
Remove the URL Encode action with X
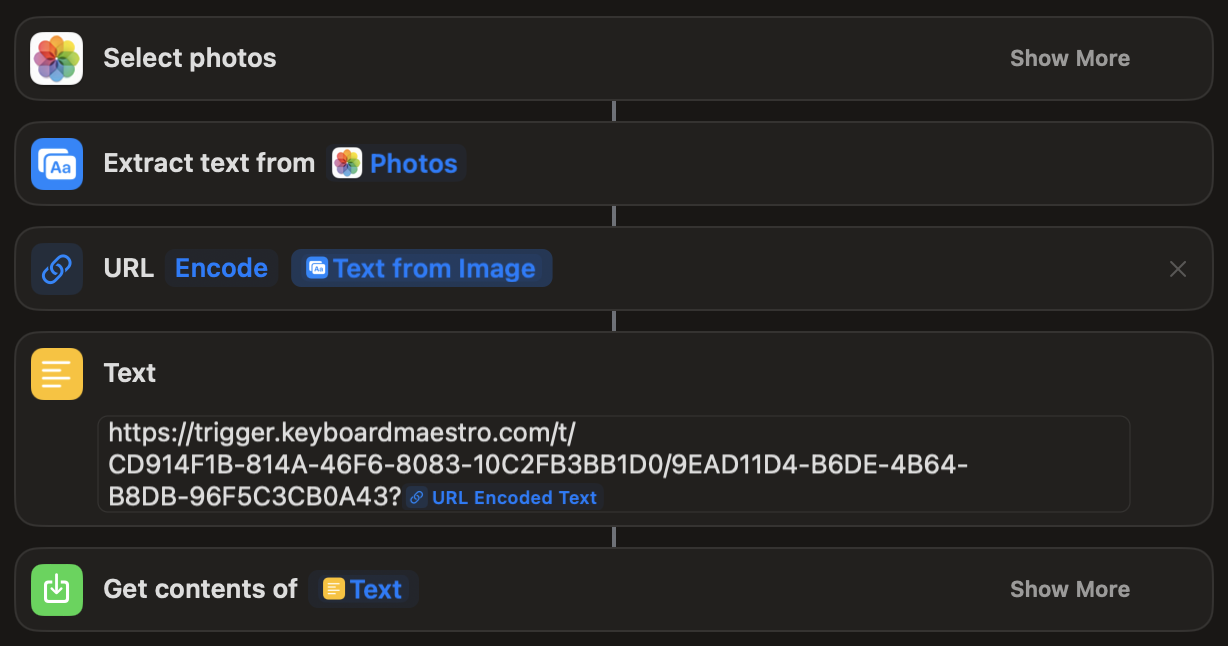point(1178,269)
